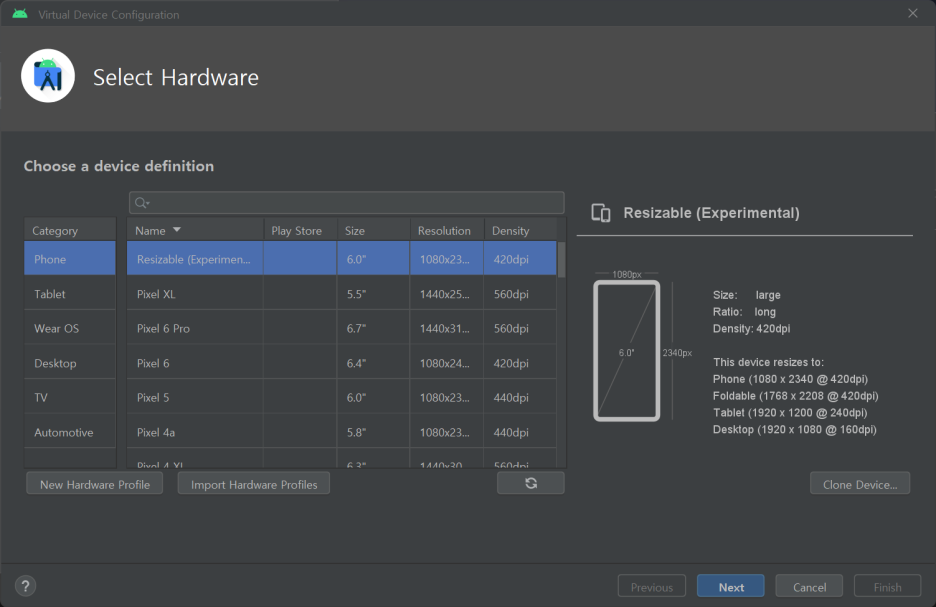Select the Automotive category
Screen dimensions: 936x607
pyautogui.click(x=70, y=432)
